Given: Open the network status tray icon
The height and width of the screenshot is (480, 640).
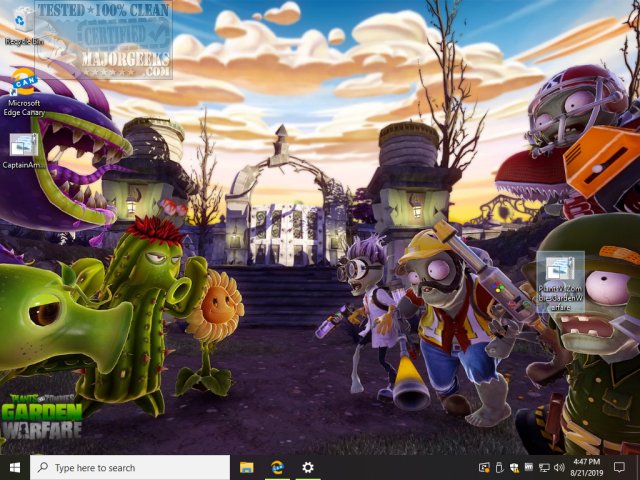Looking at the screenshot, I should click(x=544, y=467).
